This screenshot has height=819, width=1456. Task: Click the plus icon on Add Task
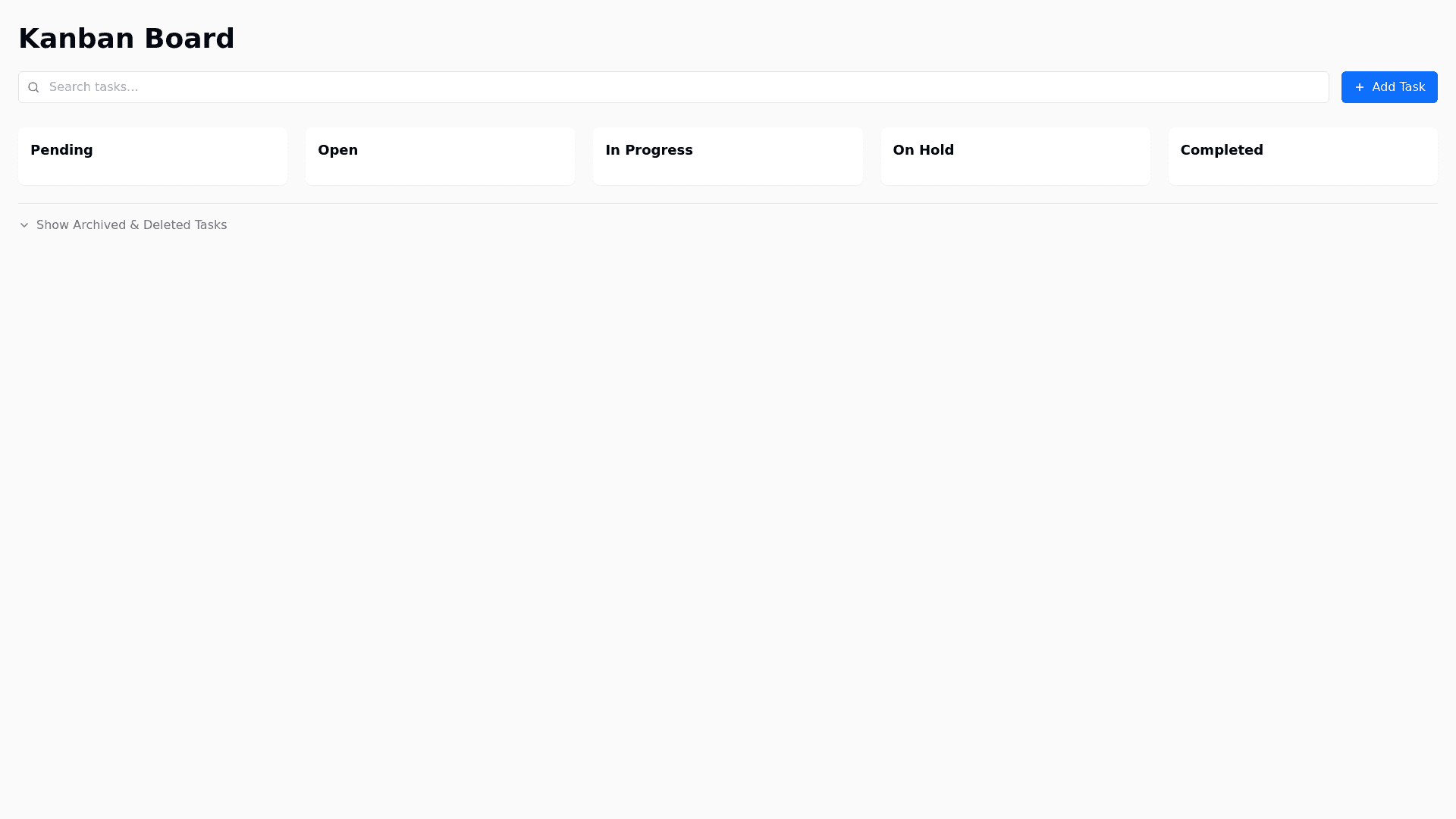coord(1360,87)
